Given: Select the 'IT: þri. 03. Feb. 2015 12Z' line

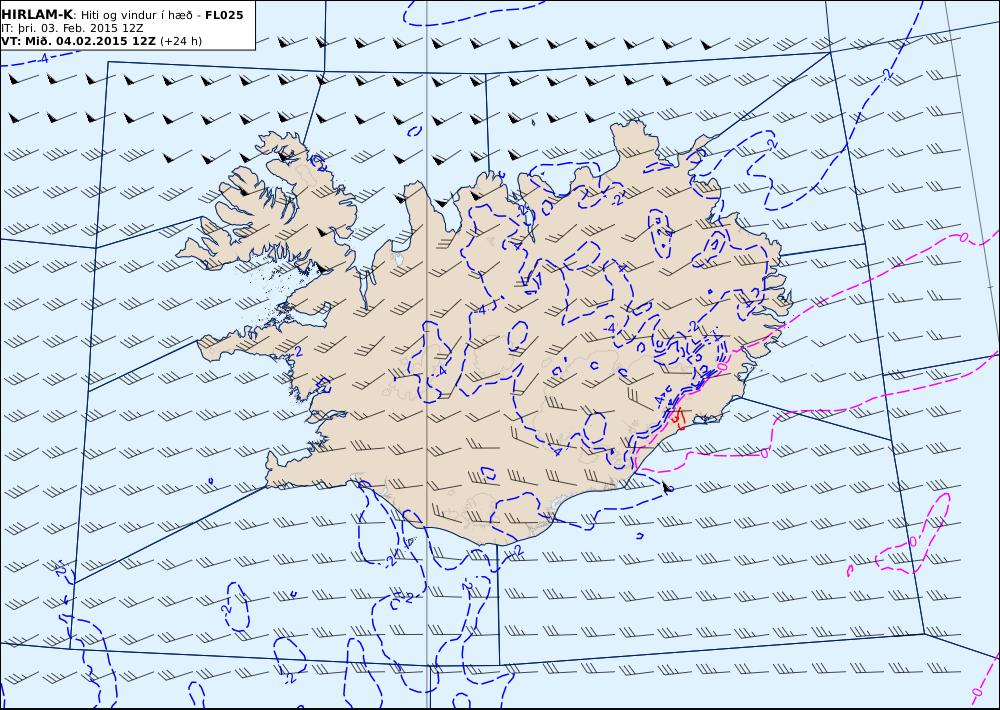Looking at the screenshot, I should [72, 29].
